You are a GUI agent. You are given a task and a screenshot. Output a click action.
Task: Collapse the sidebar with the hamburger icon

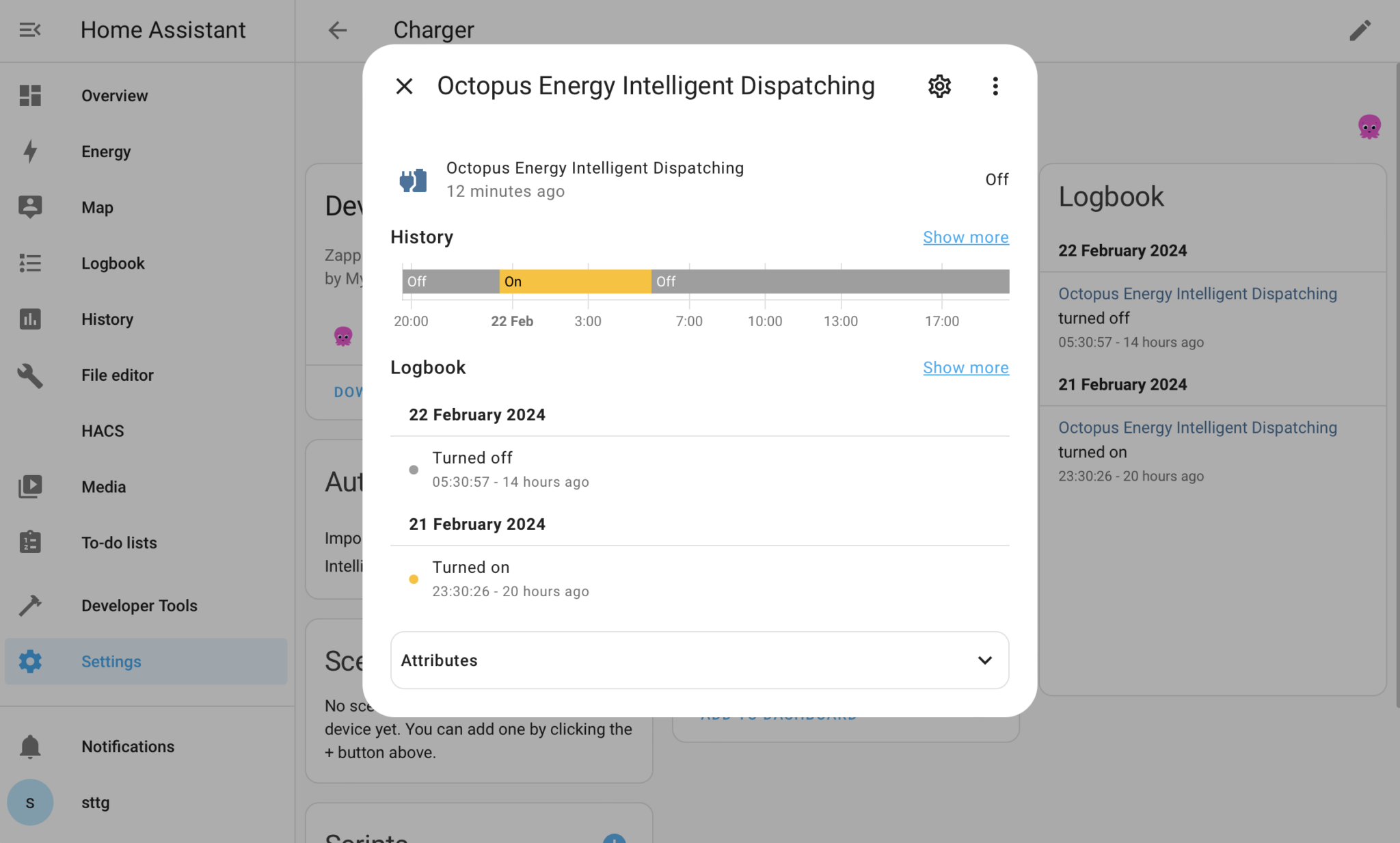click(30, 30)
